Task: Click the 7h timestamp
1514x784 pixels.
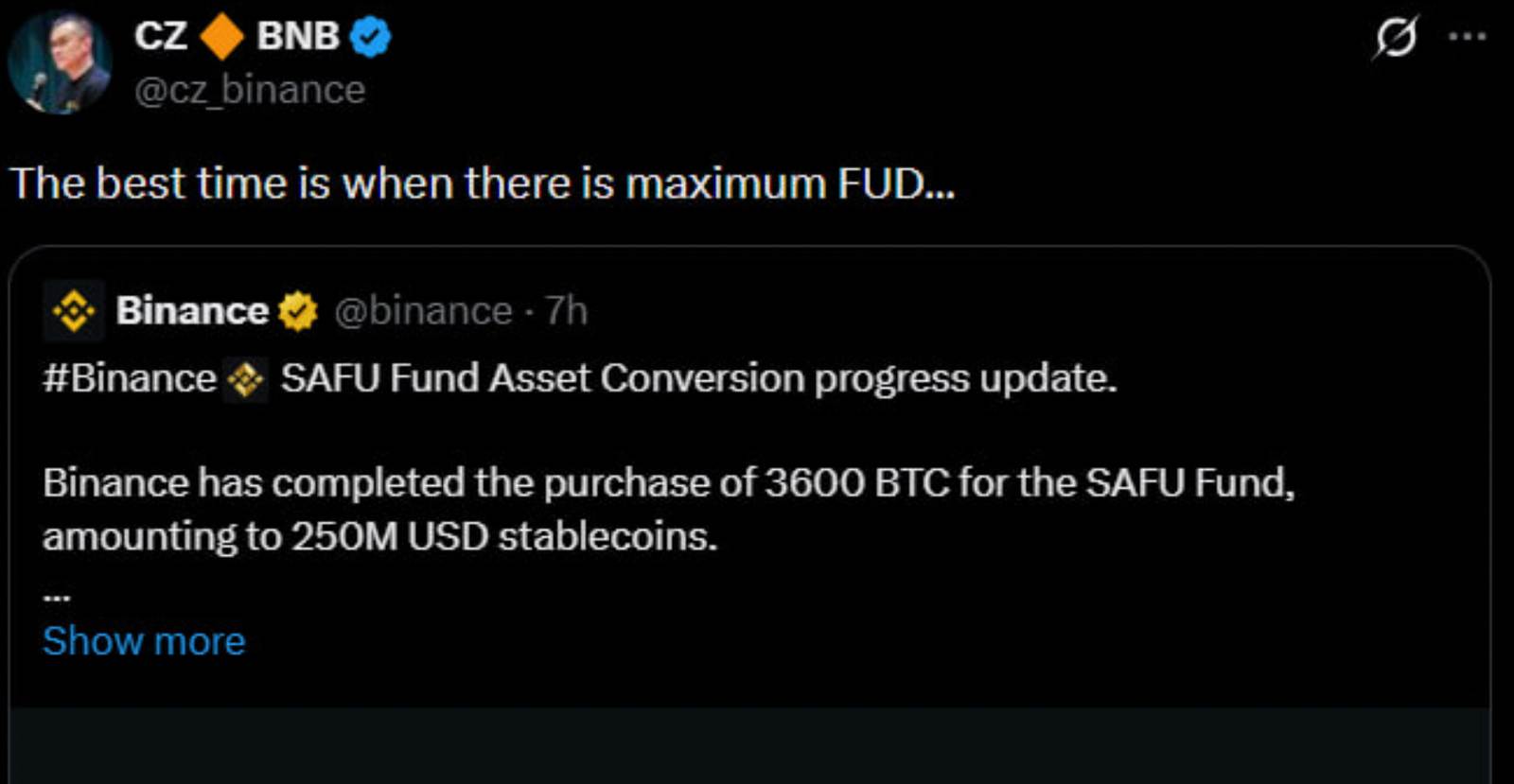Action: (x=567, y=311)
